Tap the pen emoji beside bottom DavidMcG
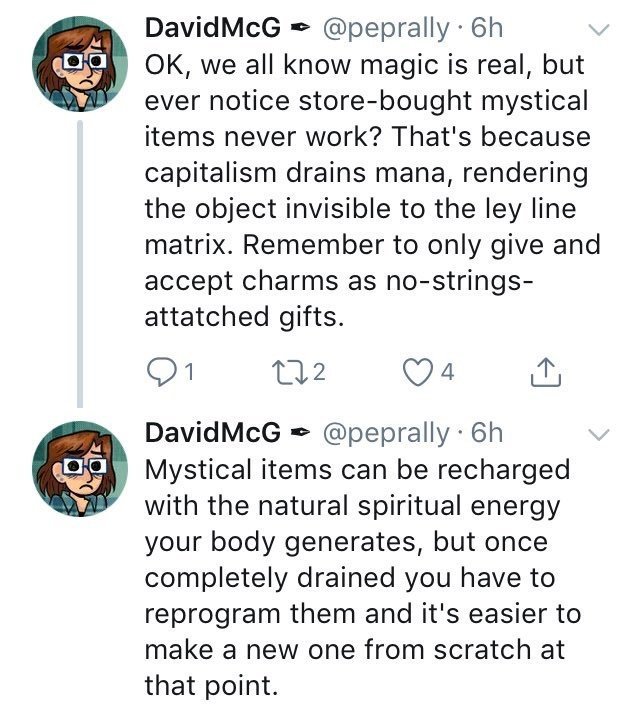The image size is (640, 713). click(300, 432)
